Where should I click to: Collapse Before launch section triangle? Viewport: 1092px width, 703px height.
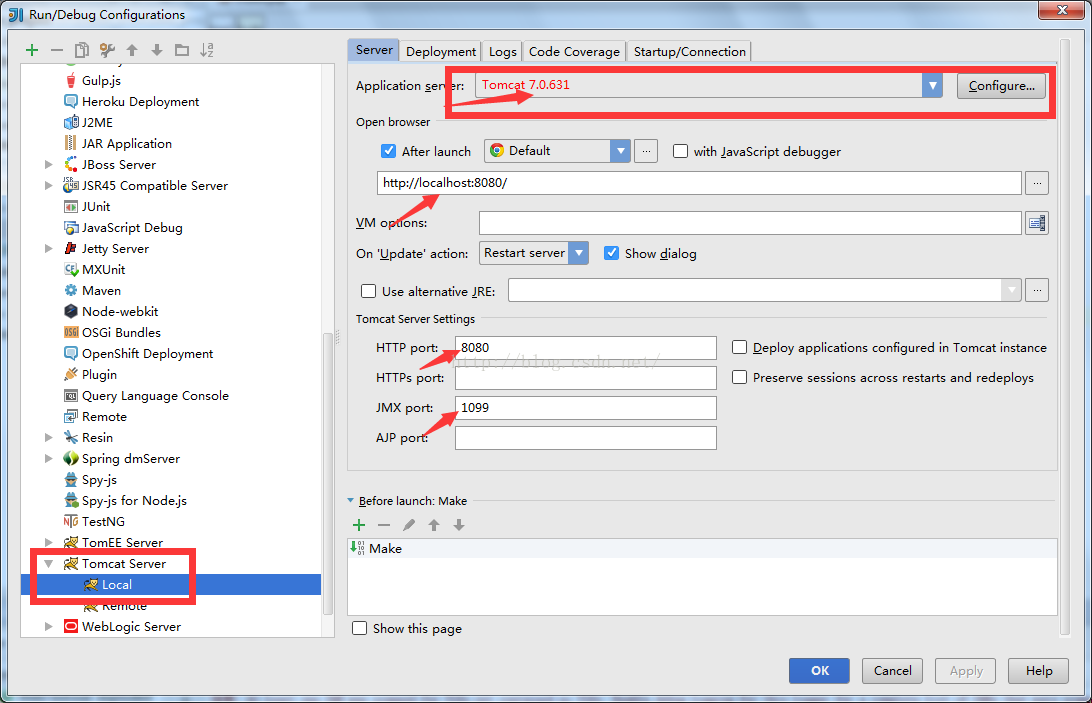(x=350, y=500)
